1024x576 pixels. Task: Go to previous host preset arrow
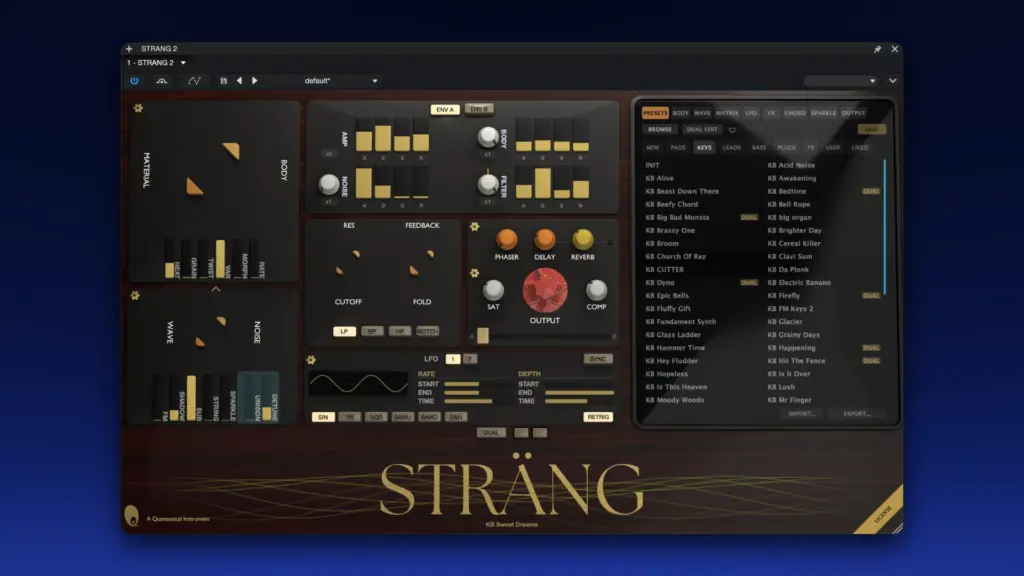point(239,81)
